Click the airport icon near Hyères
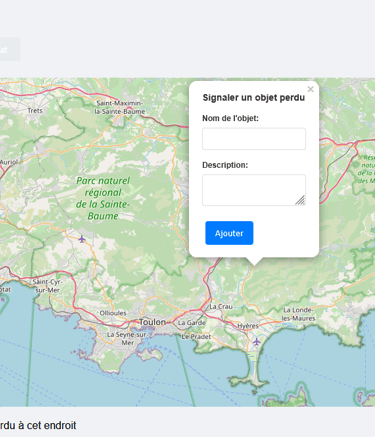This screenshot has width=375, height=437. [256, 342]
